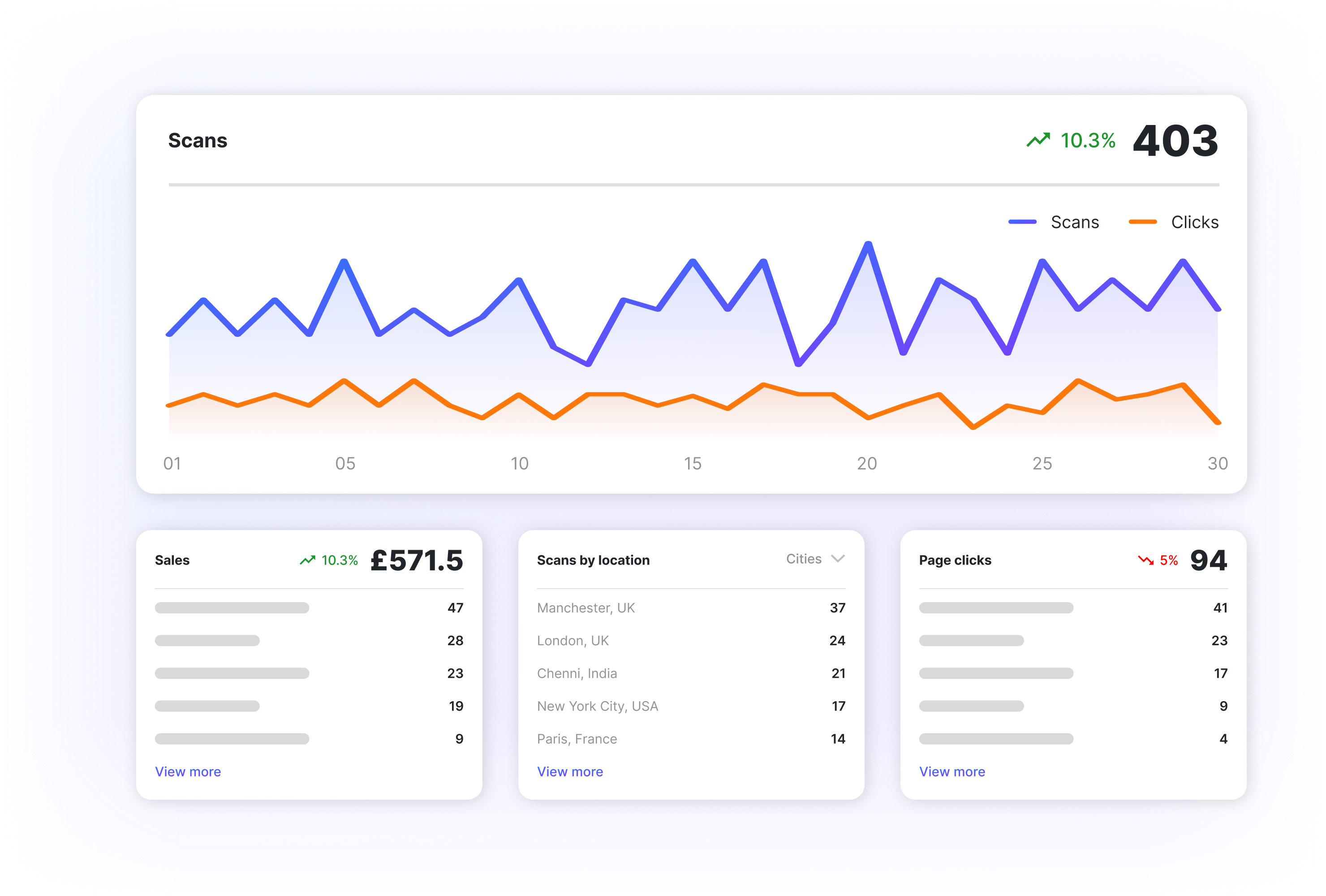Expand the chevron next to Cities

pos(838,559)
